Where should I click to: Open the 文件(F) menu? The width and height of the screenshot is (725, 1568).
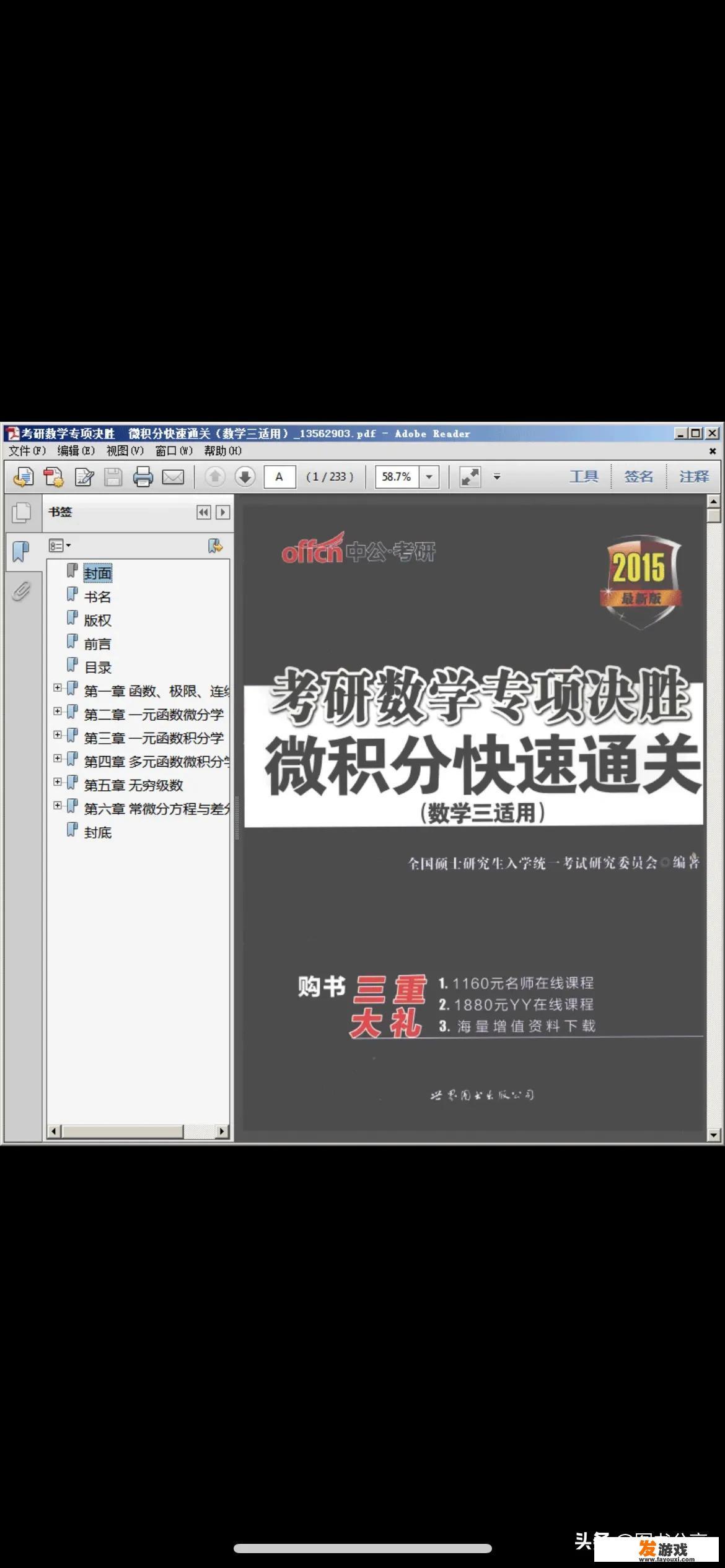(27, 451)
